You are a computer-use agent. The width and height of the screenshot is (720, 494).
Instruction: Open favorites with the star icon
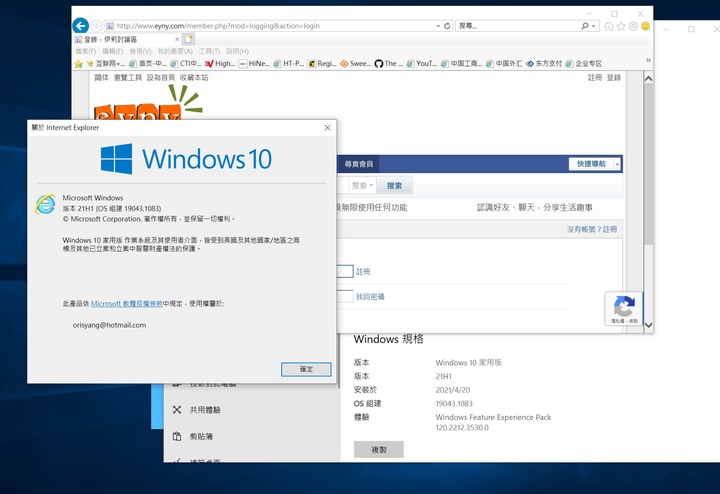click(x=621, y=26)
